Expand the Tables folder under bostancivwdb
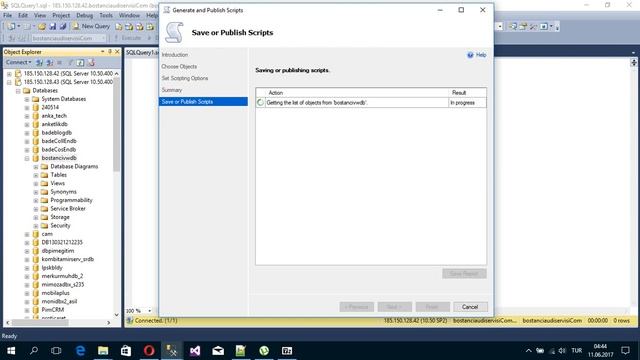This screenshot has height=360, width=640. 36,175
